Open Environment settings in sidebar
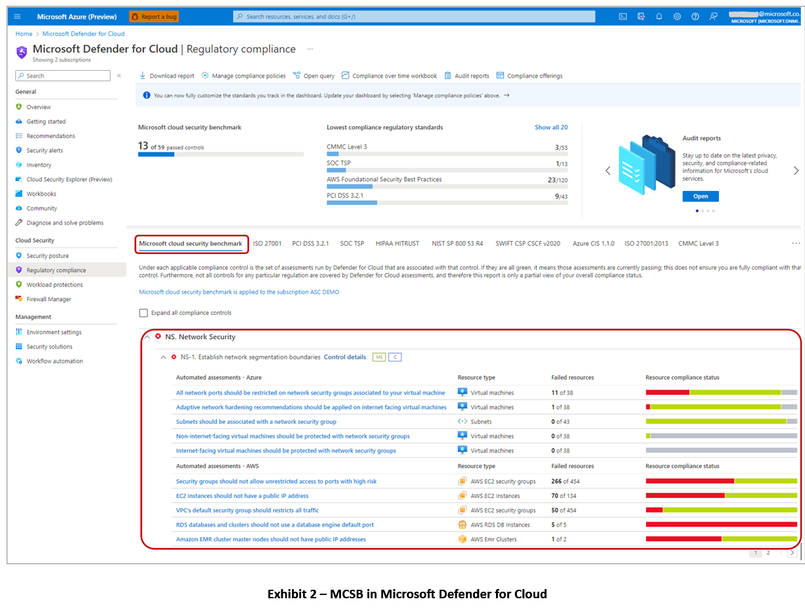805x612 pixels. [x=54, y=332]
